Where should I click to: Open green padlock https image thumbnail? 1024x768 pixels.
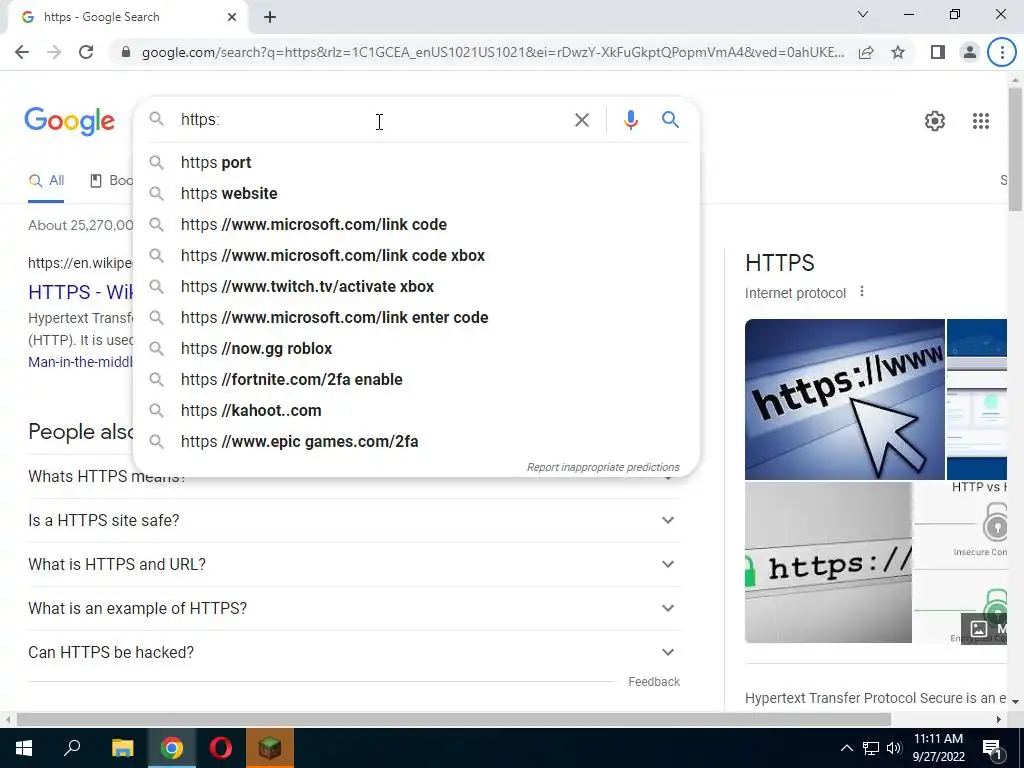[828, 562]
